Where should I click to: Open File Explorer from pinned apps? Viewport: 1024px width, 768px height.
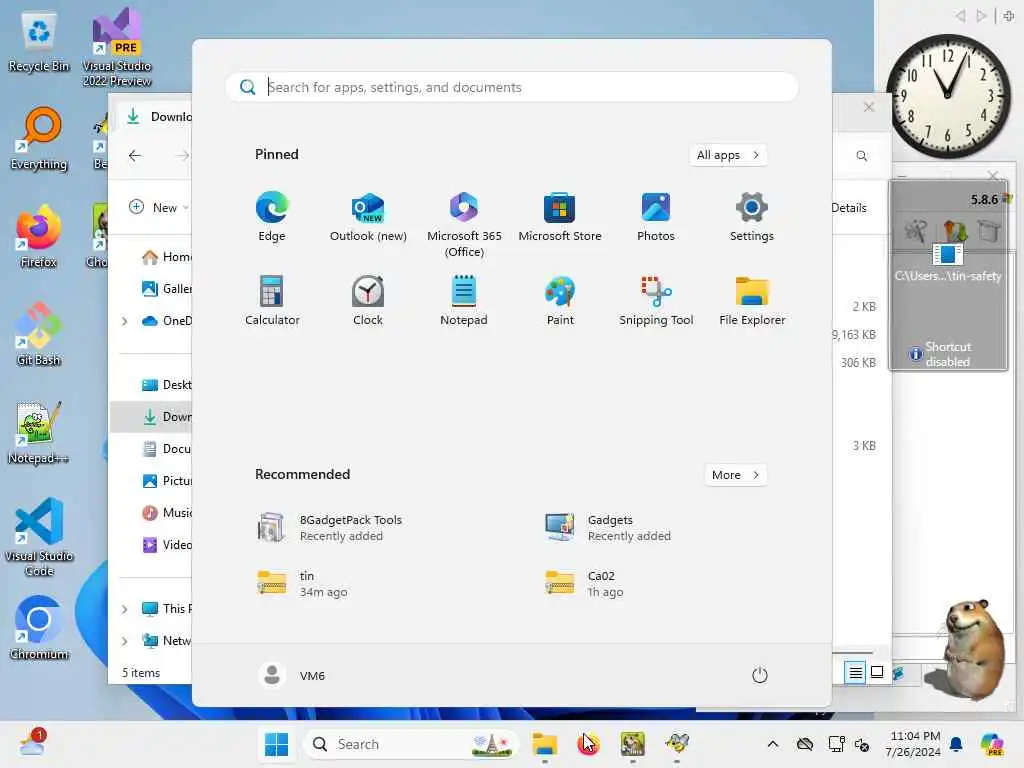pos(752,300)
